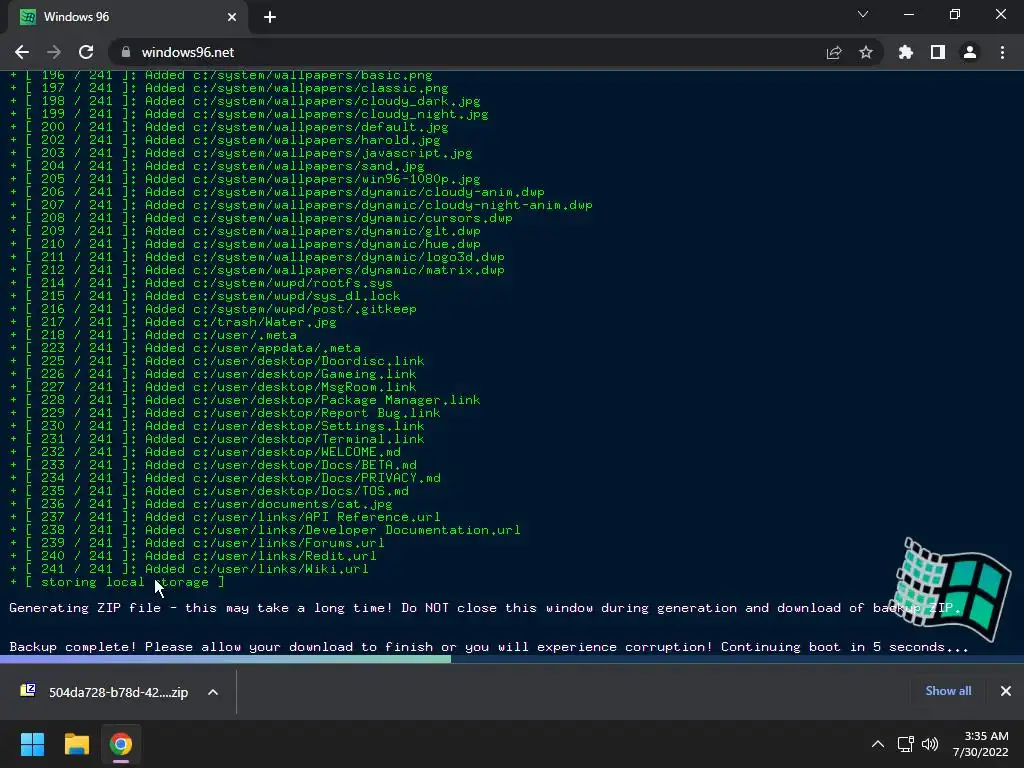This screenshot has height=768, width=1024.
Task: Click the line adding Terminal.link
Action: click(217, 439)
